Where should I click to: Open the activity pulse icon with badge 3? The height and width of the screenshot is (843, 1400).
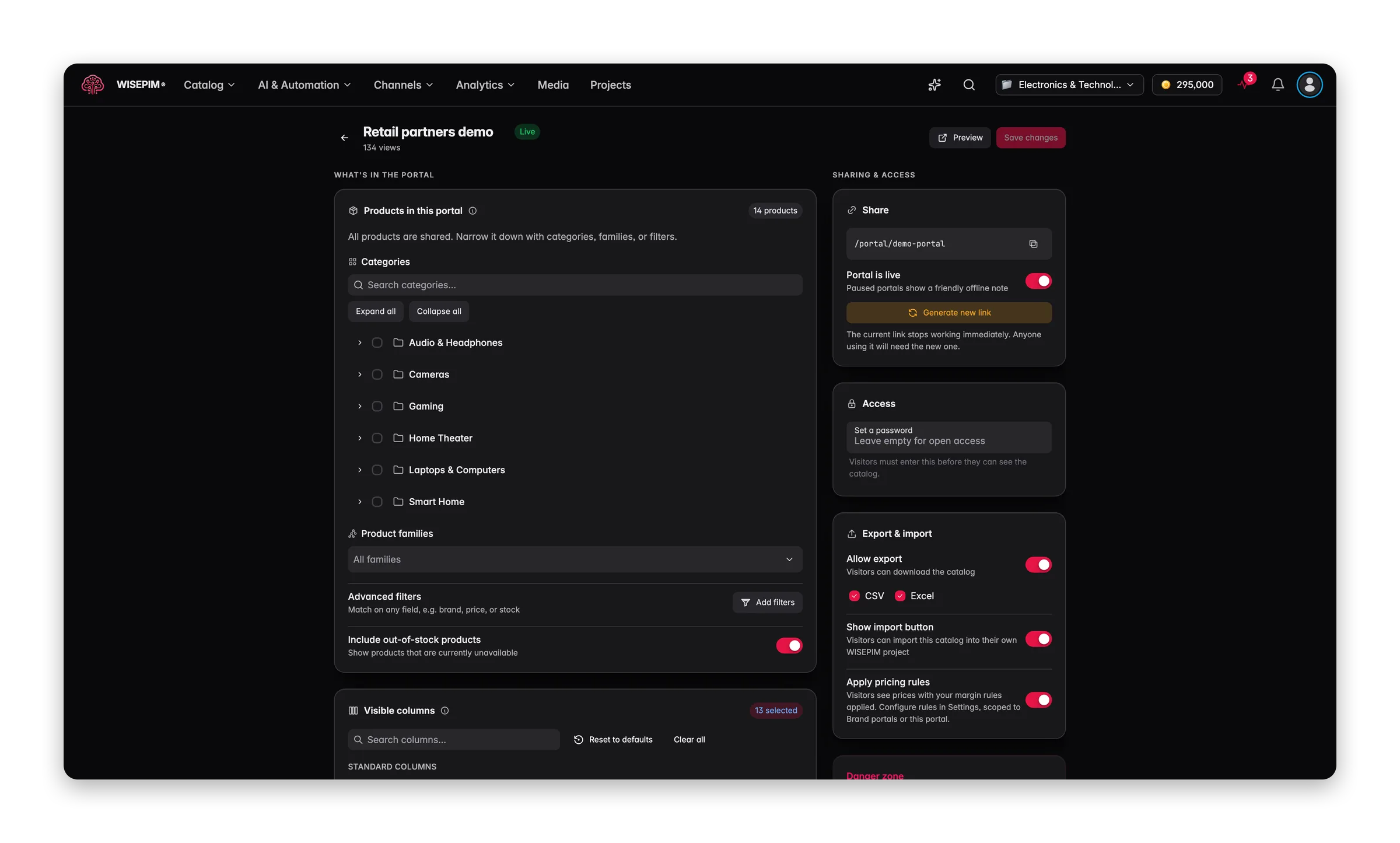coord(1245,83)
